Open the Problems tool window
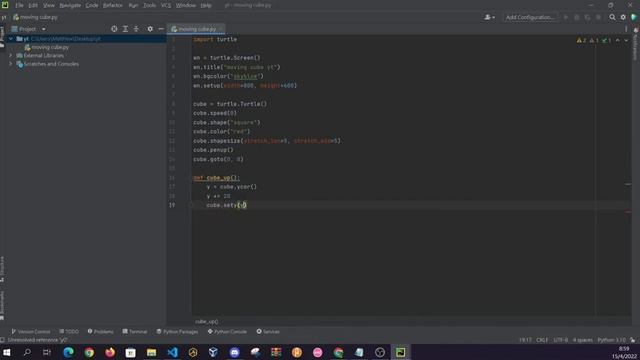The image size is (640, 360). 100,331
